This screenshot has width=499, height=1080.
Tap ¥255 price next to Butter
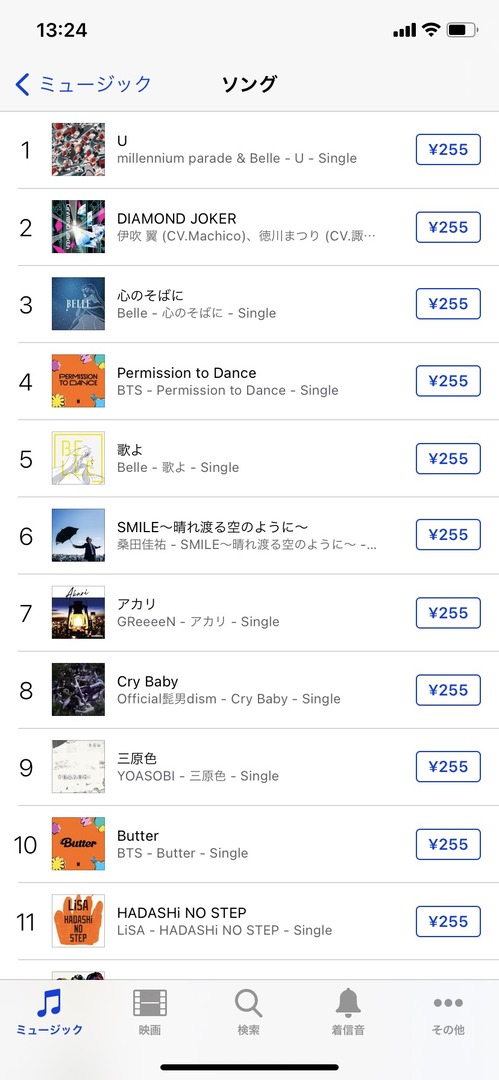(x=448, y=844)
